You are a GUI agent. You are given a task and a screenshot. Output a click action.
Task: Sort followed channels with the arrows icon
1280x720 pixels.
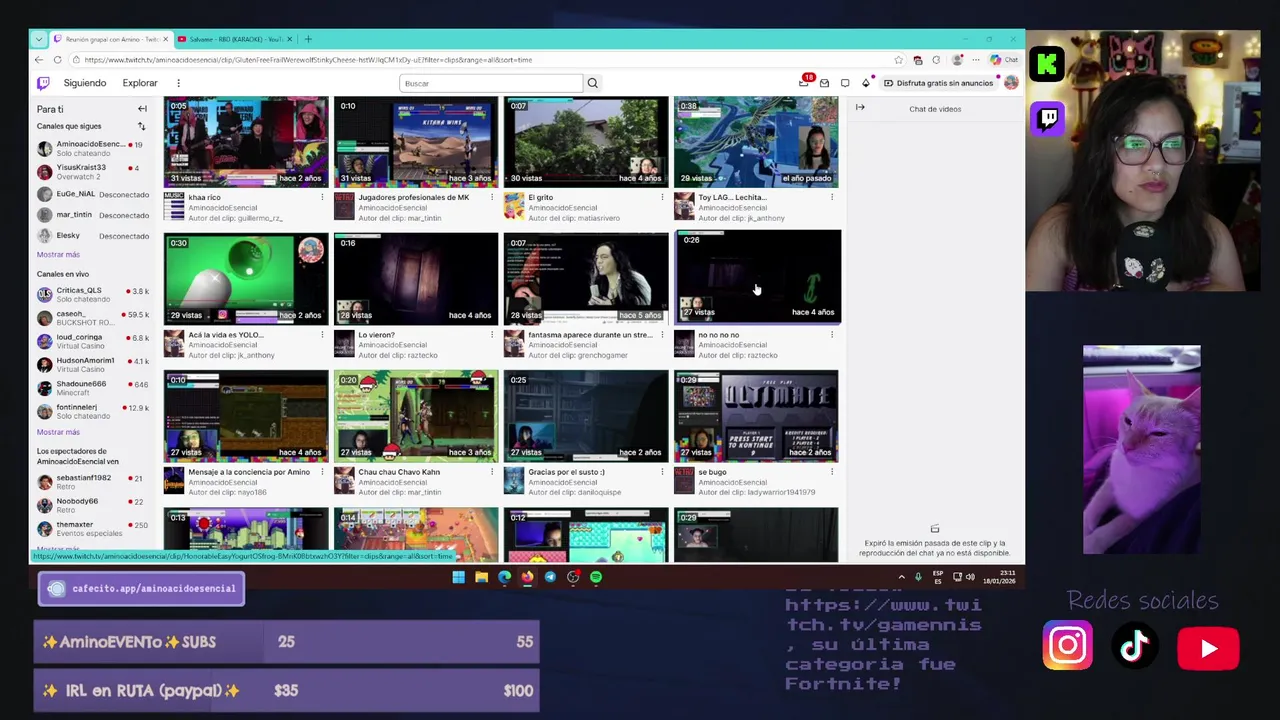[141, 126]
